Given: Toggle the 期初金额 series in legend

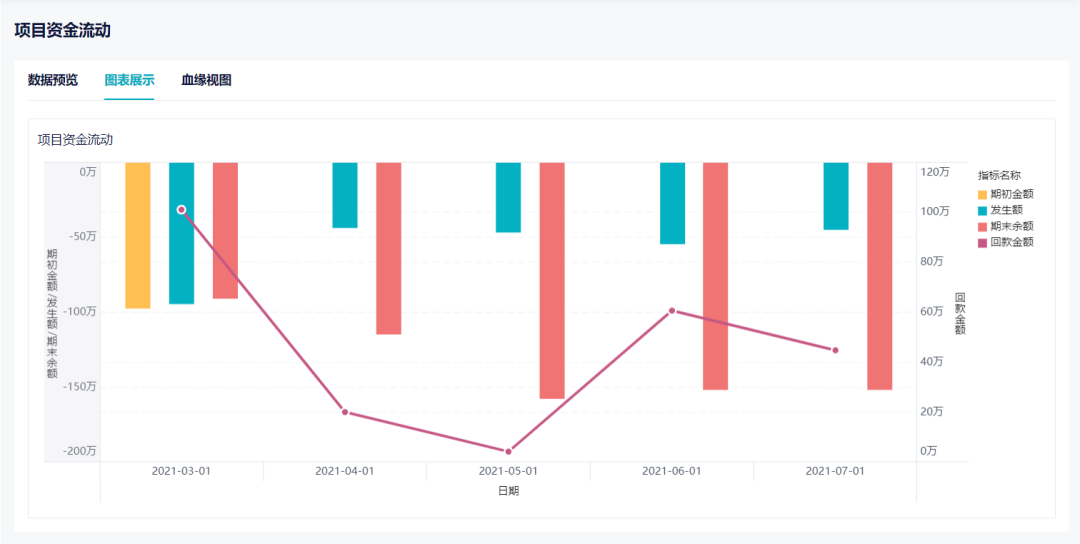Looking at the screenshot, I should pyautogui.click(x=1011, y=194).
